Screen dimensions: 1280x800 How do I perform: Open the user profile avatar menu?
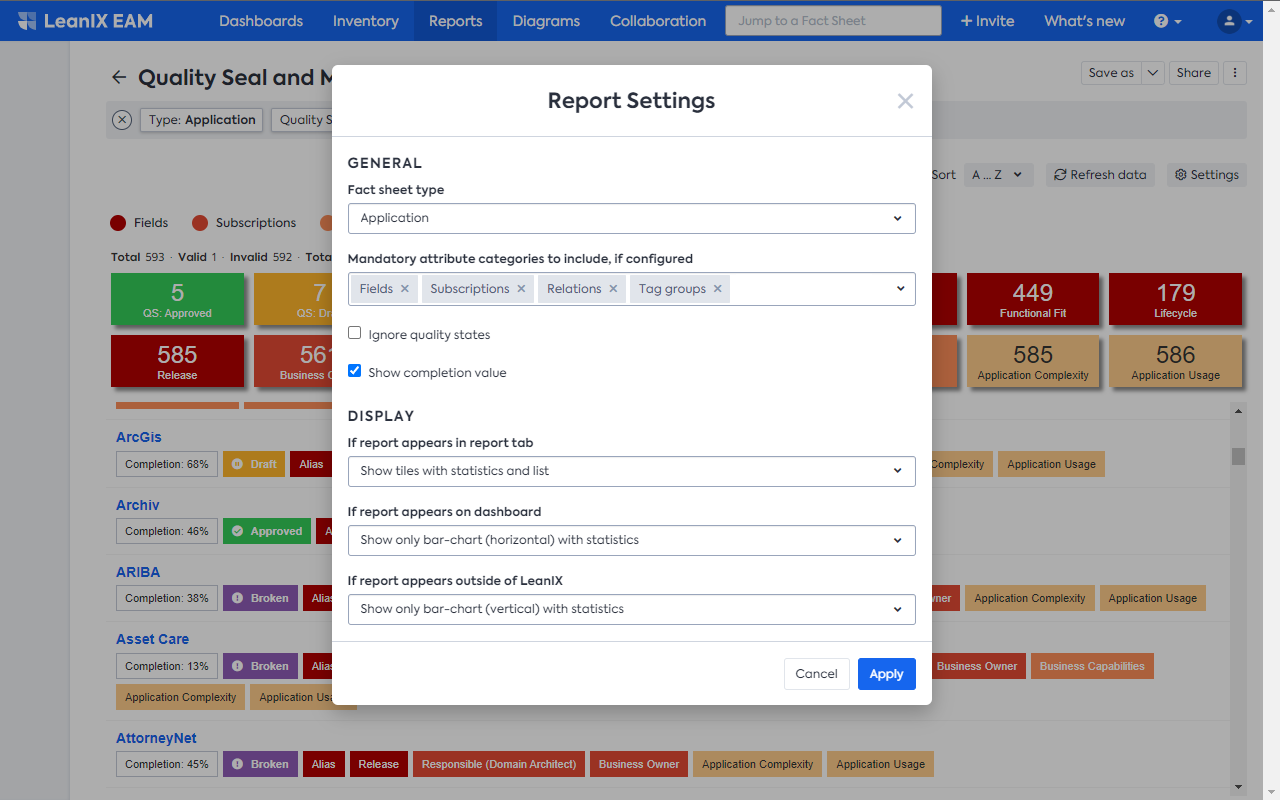click(1235, 21)
